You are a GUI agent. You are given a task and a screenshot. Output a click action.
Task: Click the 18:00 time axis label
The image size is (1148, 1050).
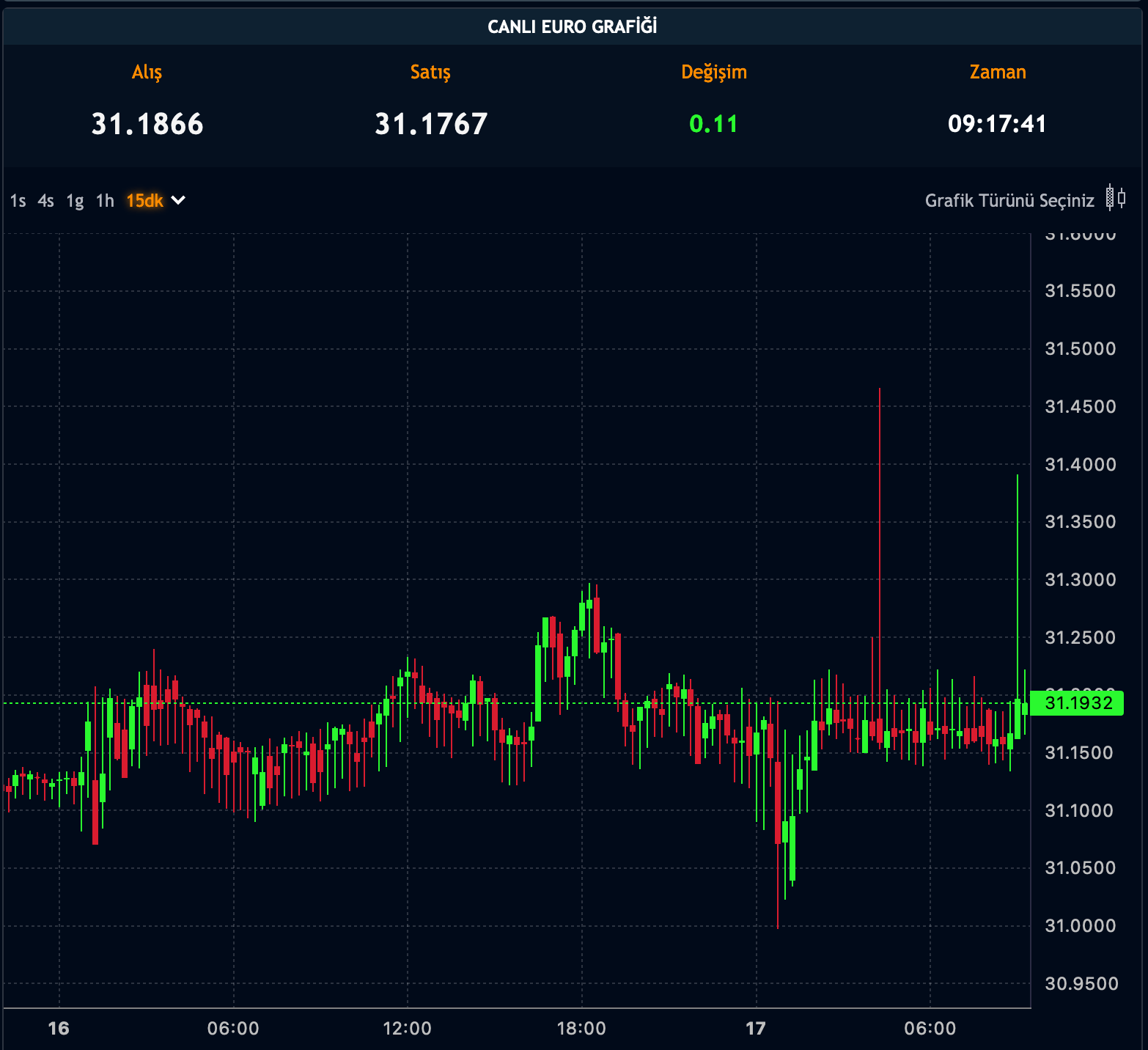(x=581, y=1028)
